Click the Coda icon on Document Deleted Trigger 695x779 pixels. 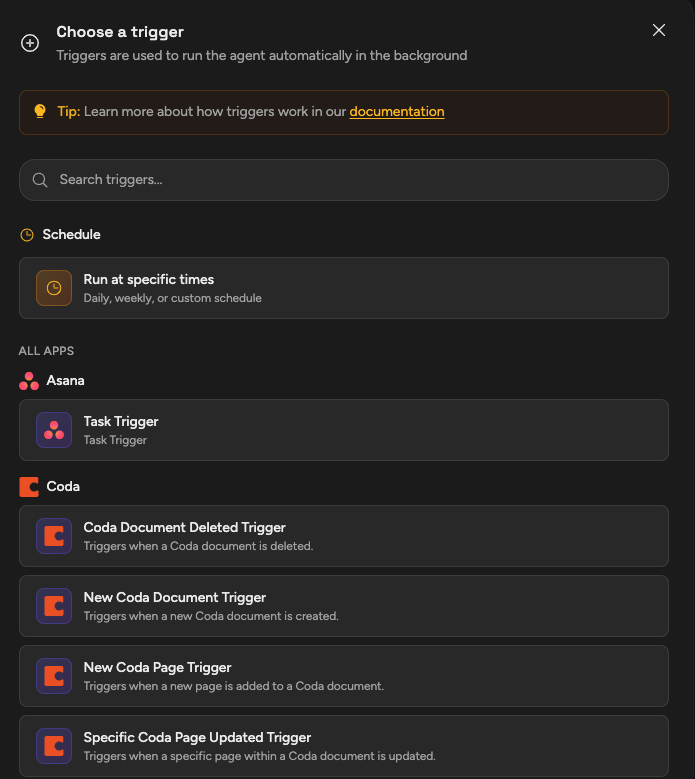54,536
